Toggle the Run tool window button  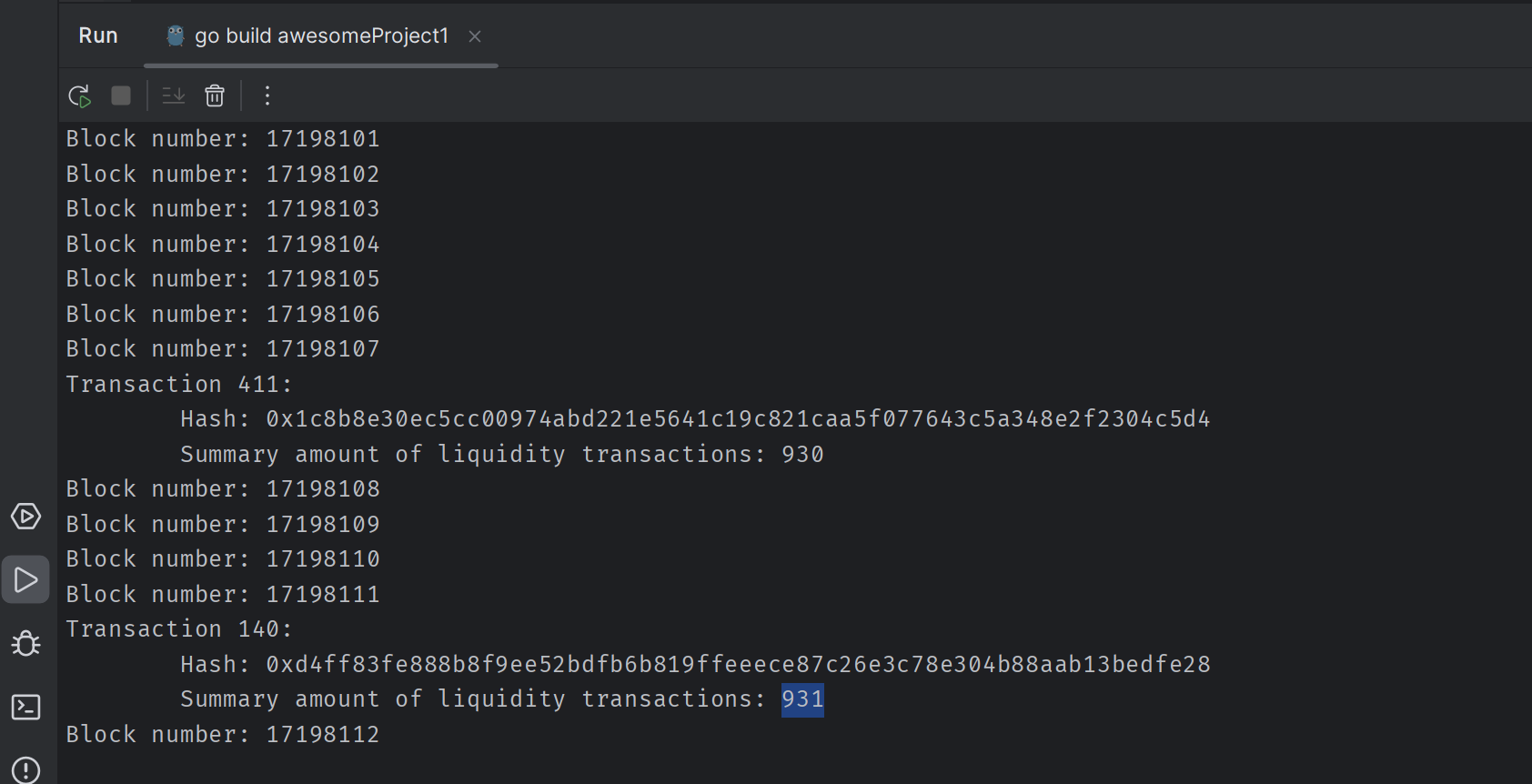coord(25,580)
